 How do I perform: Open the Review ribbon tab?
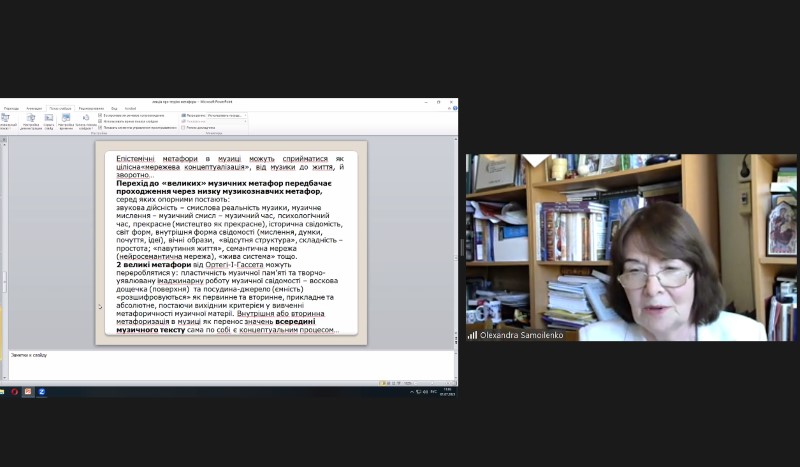point(90,108)
